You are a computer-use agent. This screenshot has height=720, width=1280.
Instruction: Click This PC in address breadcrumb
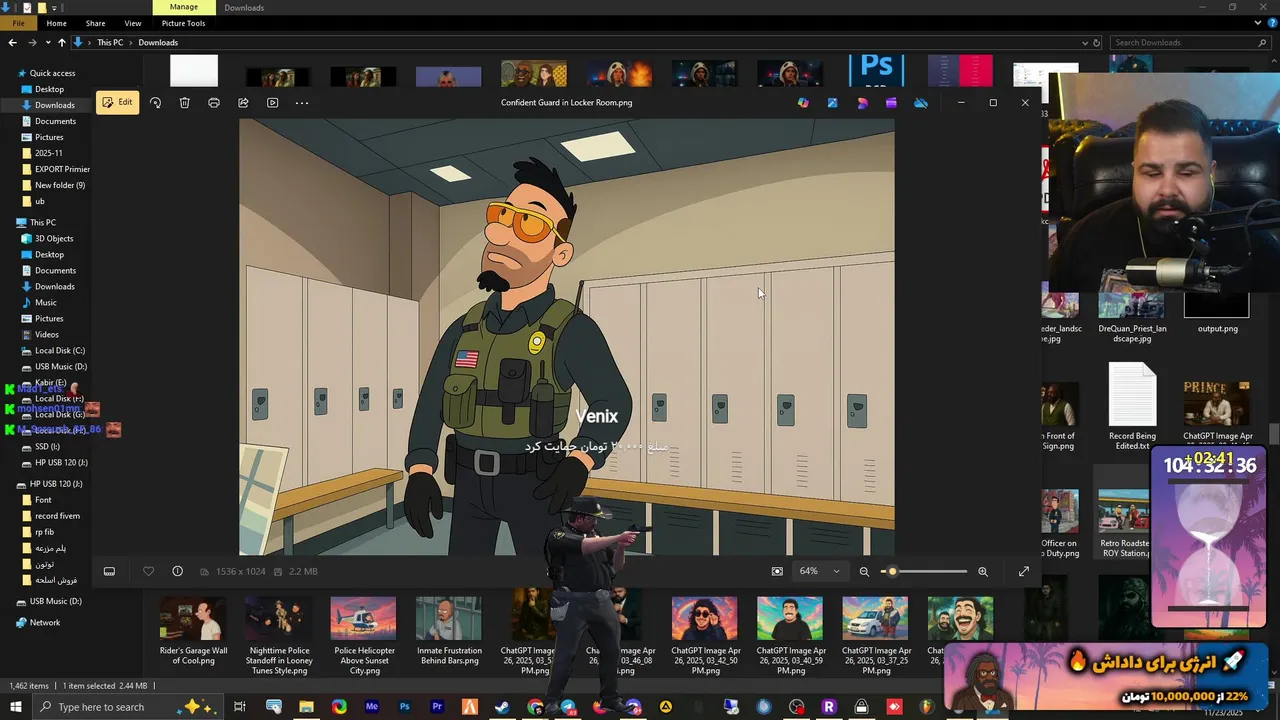pos(110,42)
